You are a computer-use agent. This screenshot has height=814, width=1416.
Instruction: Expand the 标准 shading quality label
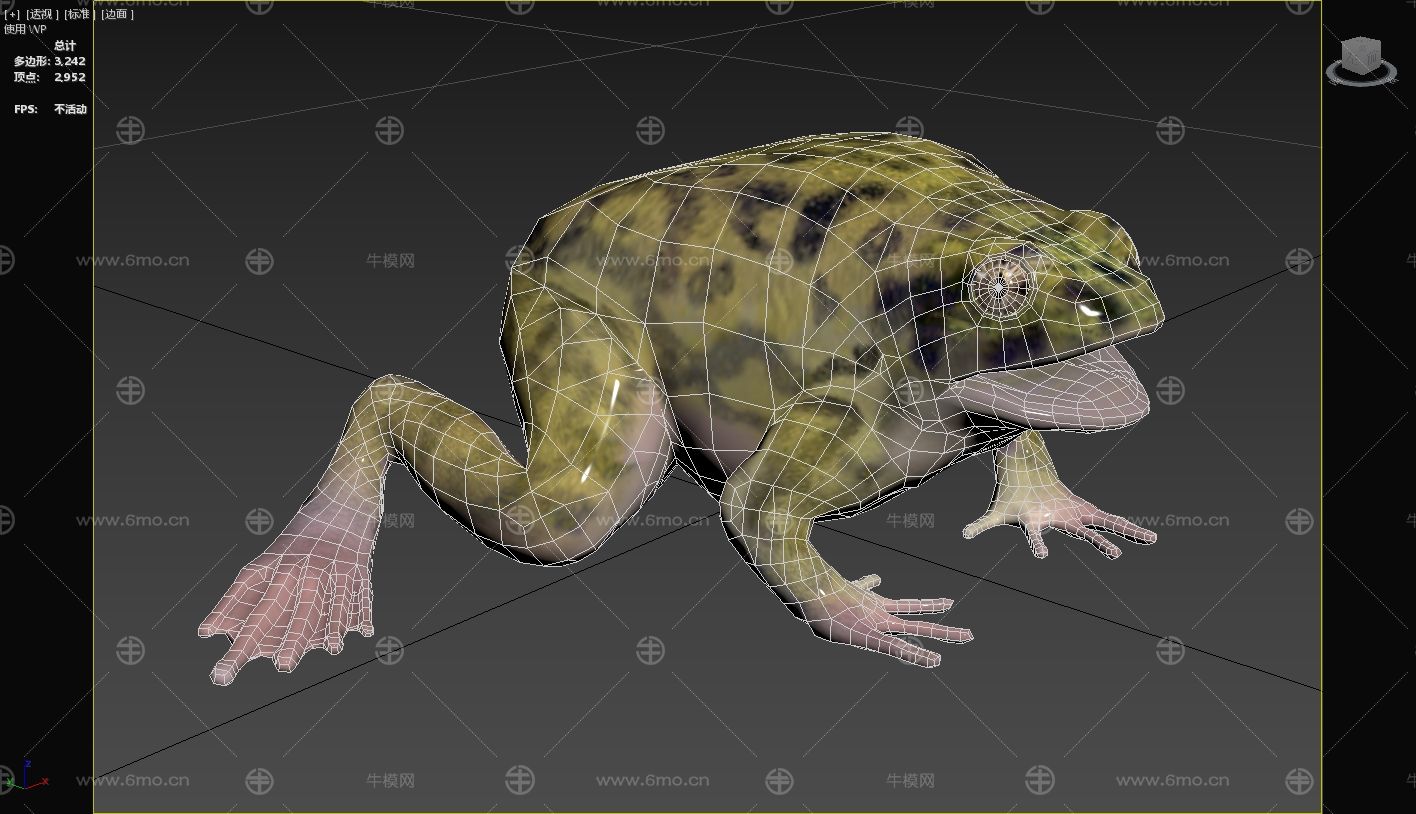click(78, 14)
